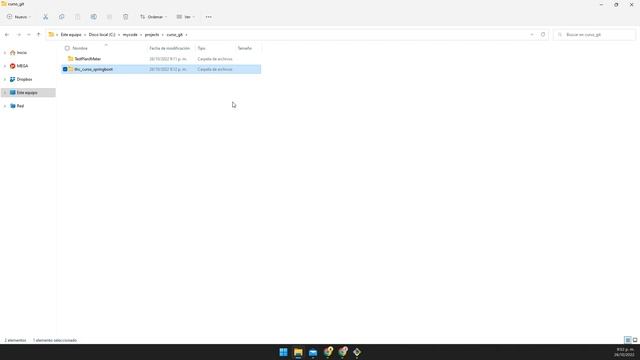Open the Ordenar sort dropdown
This screenshot has height=360, width=640.
coord(153,17)
